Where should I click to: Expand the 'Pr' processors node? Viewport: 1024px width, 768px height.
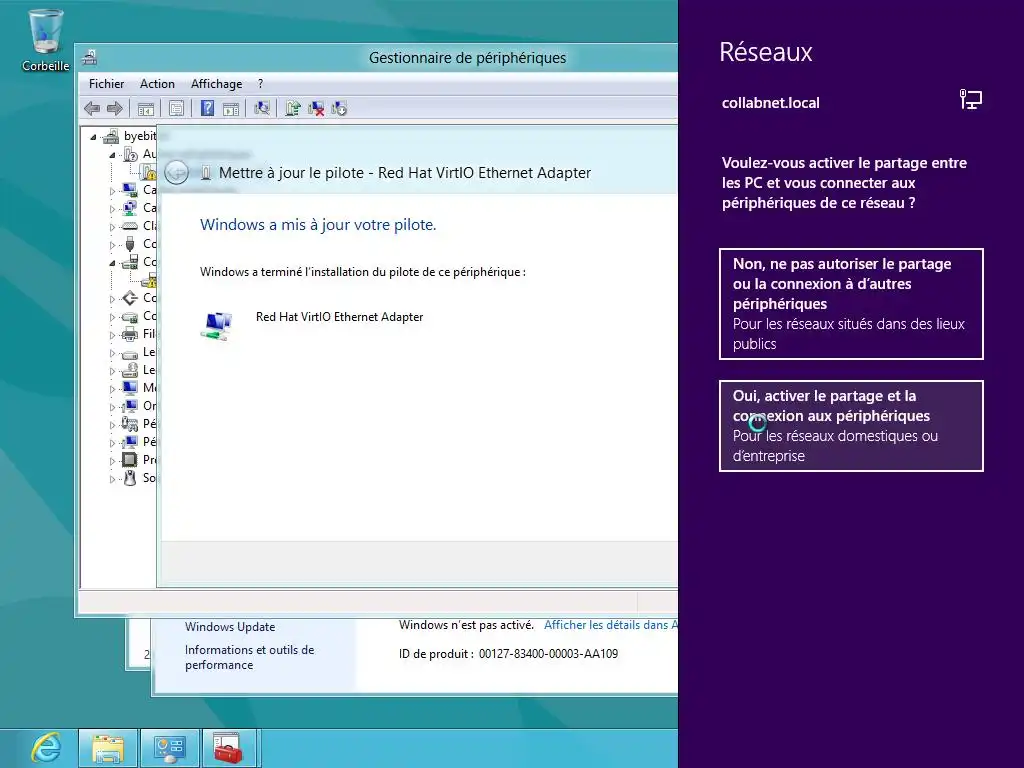pyautogui.click(x=112, y=461)
